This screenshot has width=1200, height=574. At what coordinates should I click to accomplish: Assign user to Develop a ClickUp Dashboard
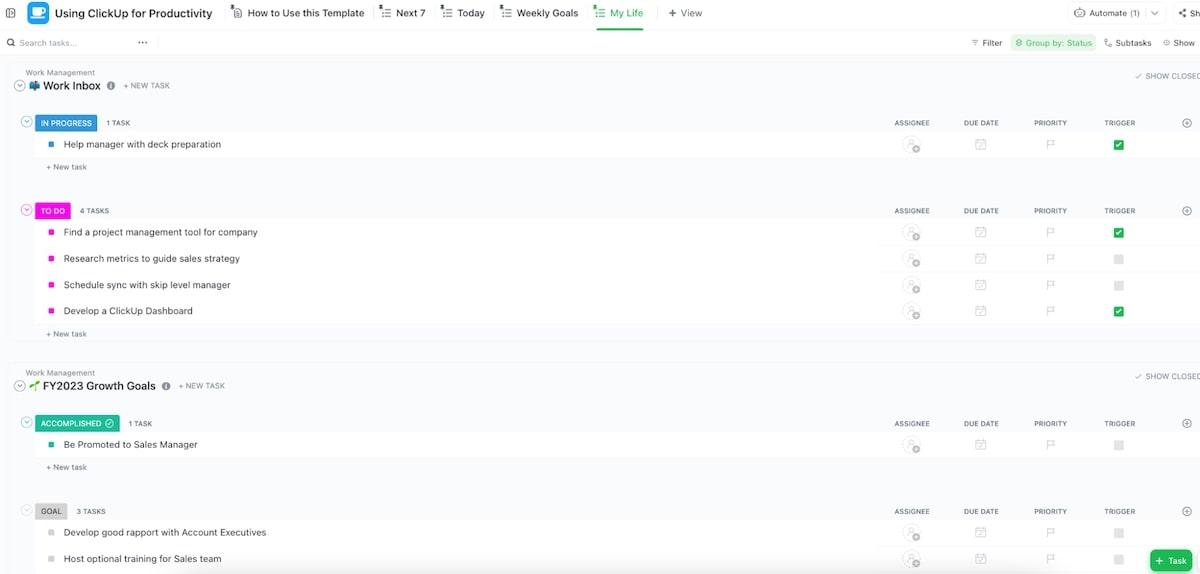(x=911, y=311)
